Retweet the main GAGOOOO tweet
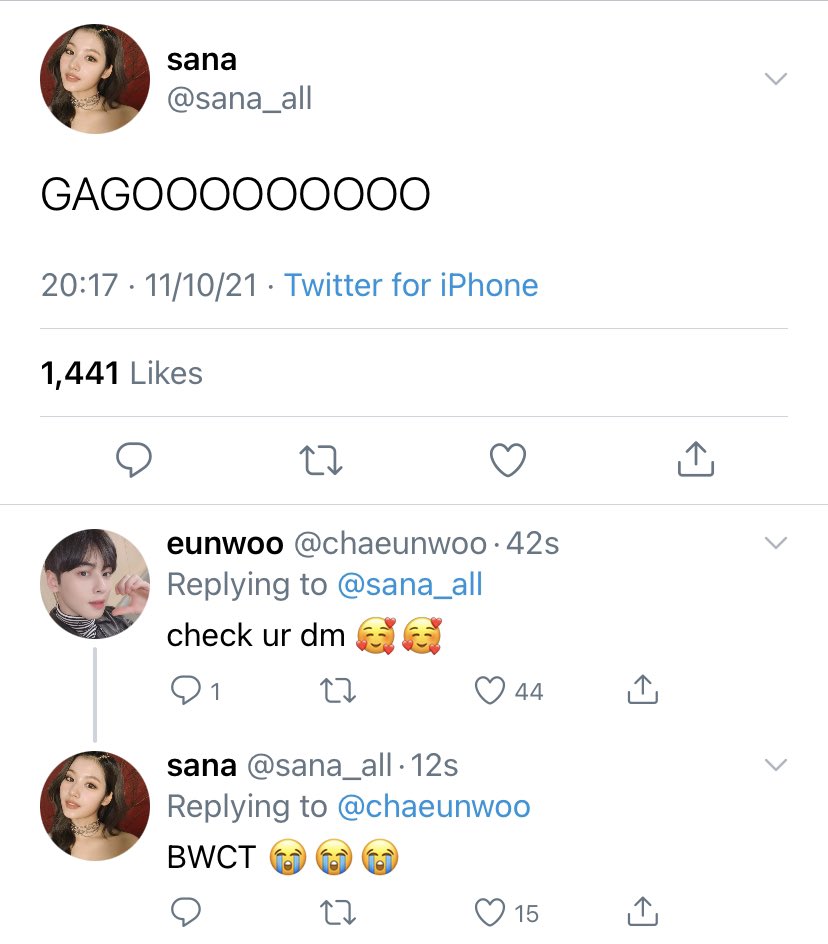Screen dimensions: 828x944 click(x=320, y=460)
